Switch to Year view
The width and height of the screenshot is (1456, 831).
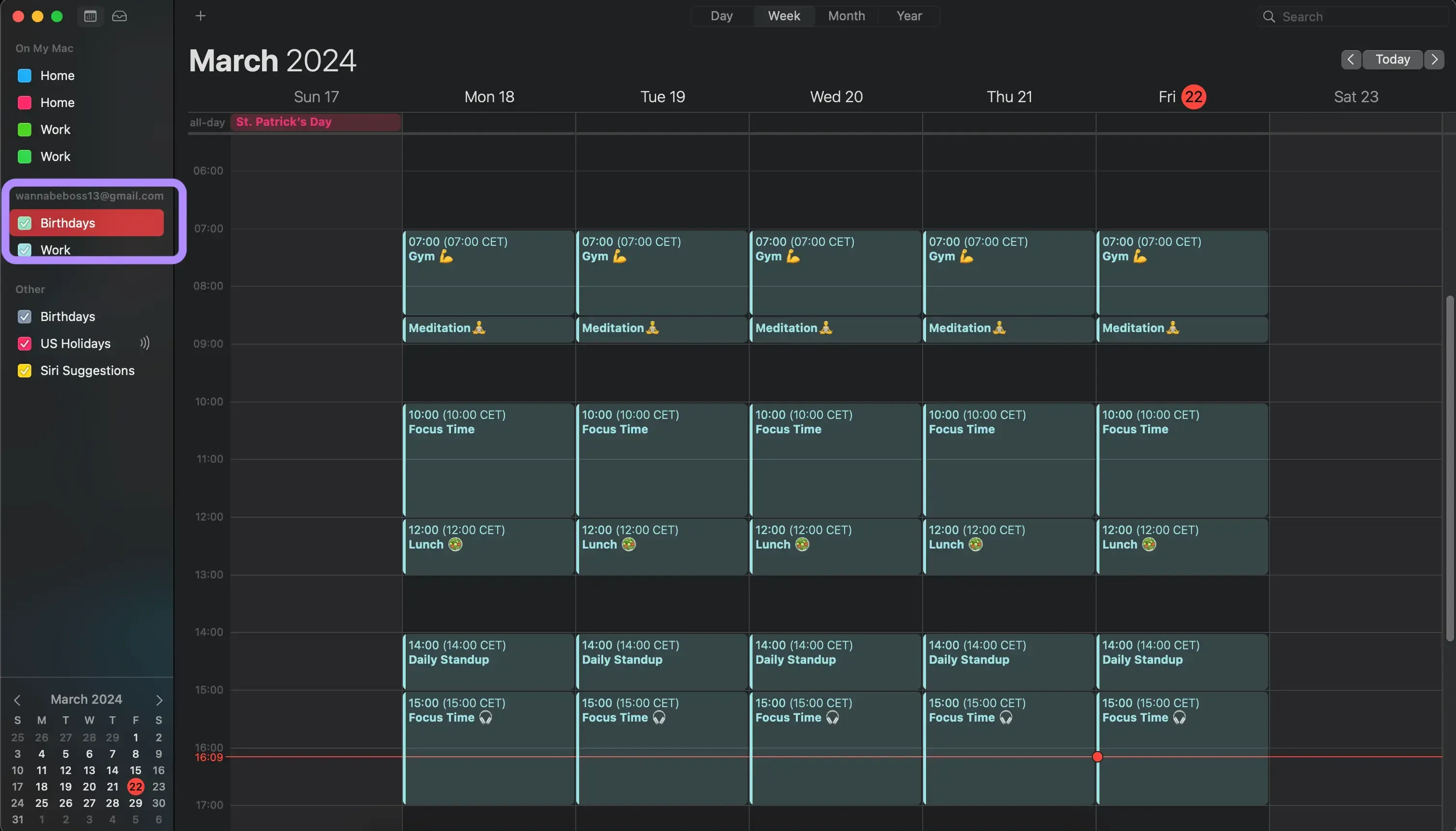pos(909,16)
